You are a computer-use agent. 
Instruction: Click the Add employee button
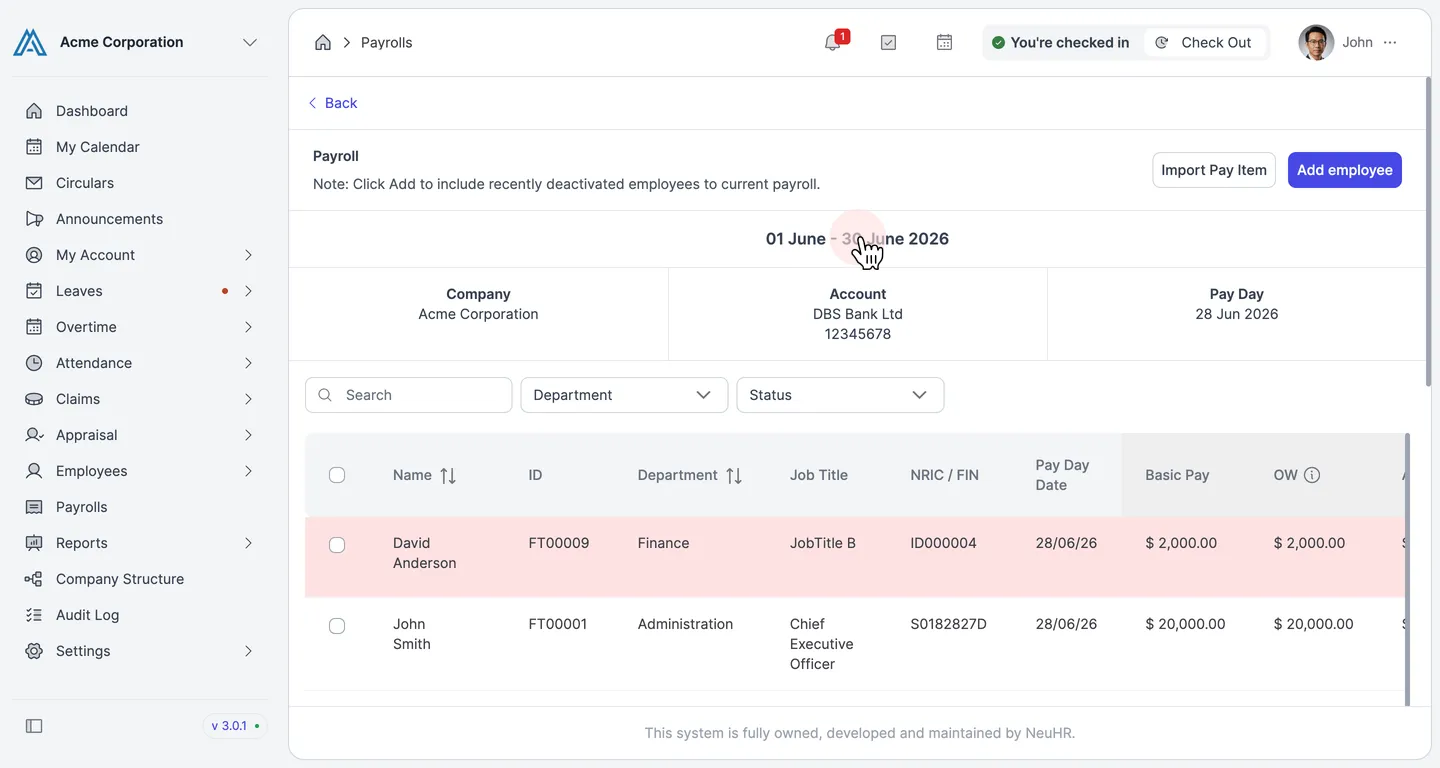click(x=1344, y=170)
